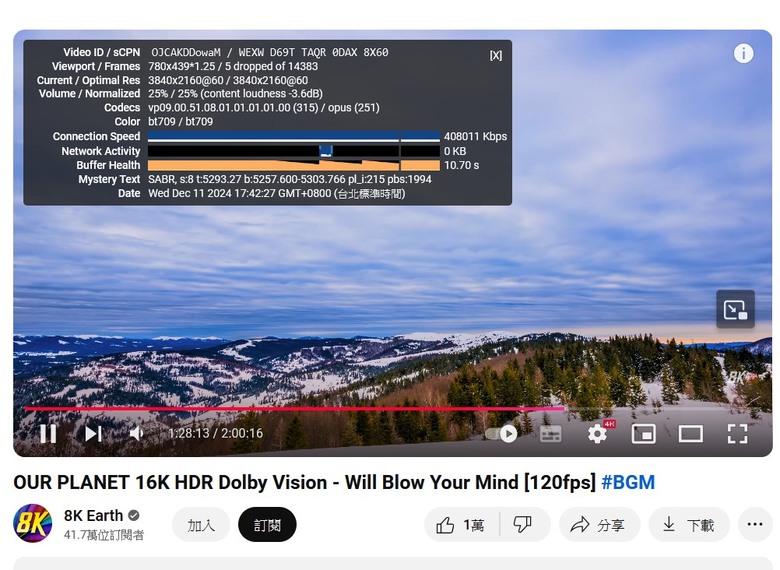Enable miniplayer mode
This screenshot has height=570, width=780.
point(644,434)
